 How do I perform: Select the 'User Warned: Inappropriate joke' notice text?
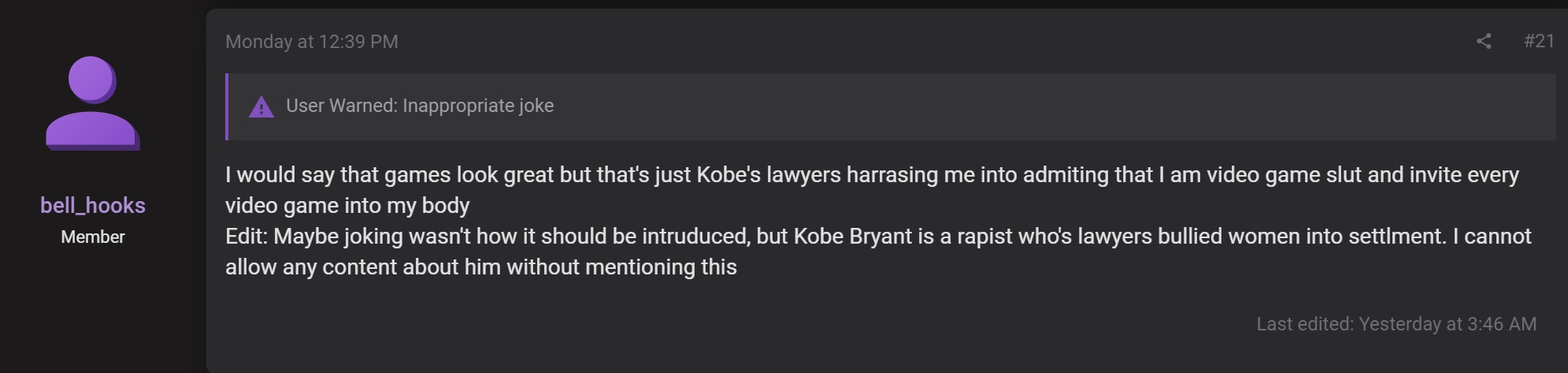(x=420, y=106)
